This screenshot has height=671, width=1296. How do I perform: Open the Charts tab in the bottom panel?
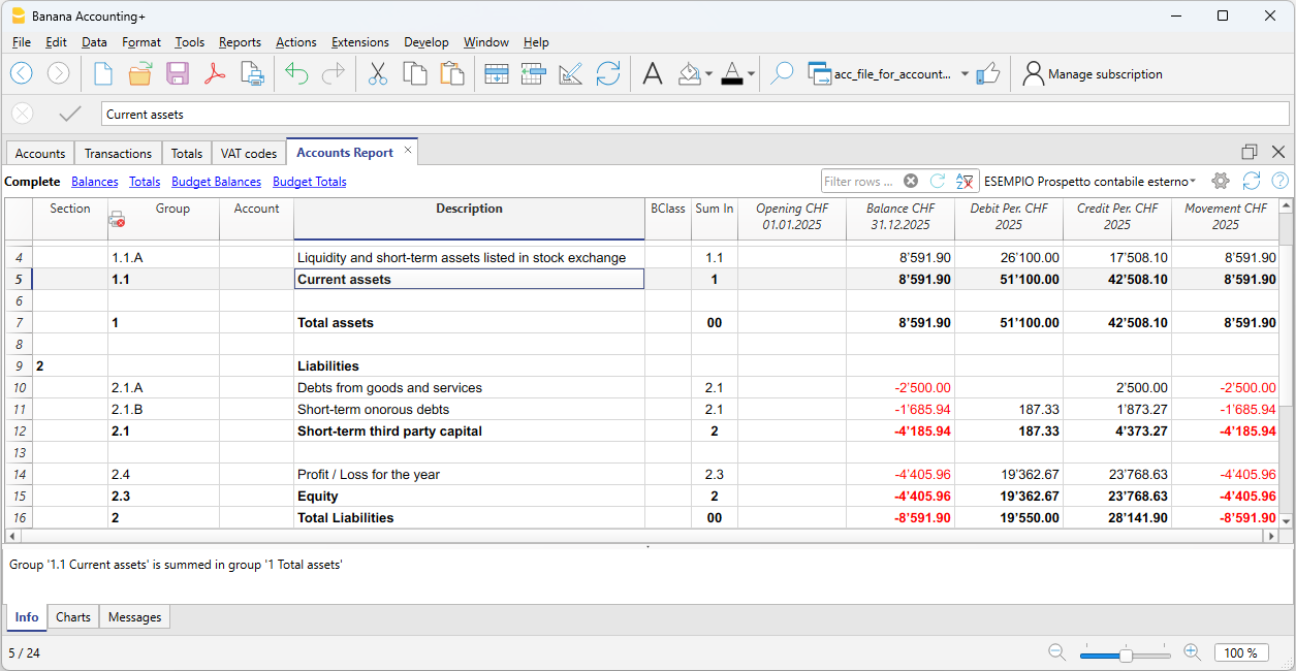point(73,617)
